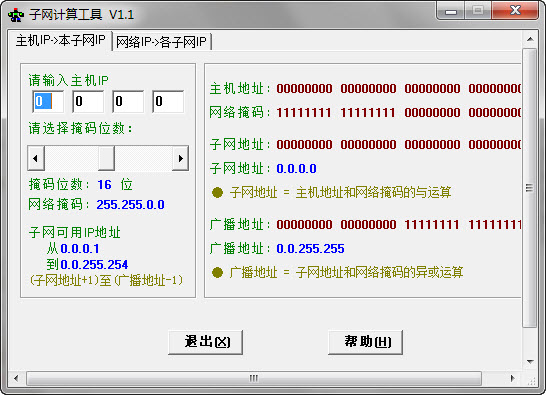Click the slider's left arrow to decrease mask bits
Image resolution: width=546 pixels, height=395 pixels.
(x=36, y=158)
